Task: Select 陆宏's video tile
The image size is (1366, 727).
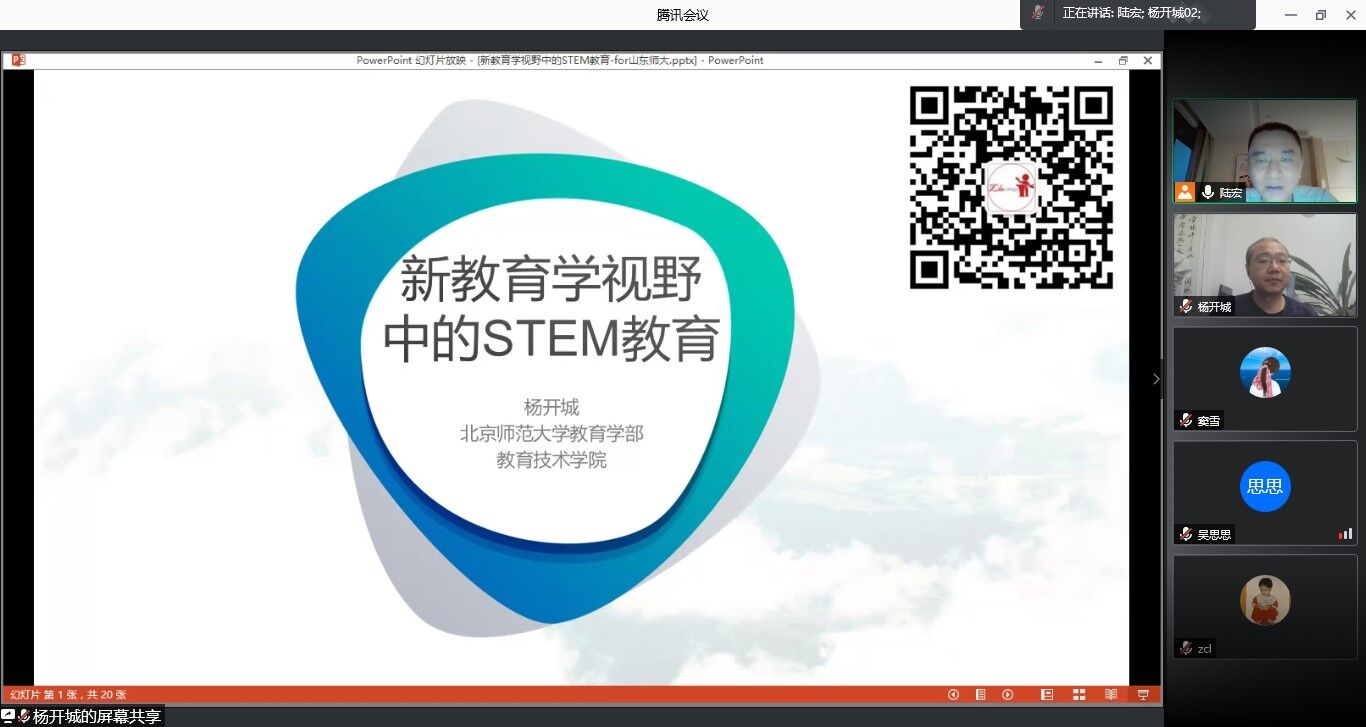Action: click(1265, 150)
